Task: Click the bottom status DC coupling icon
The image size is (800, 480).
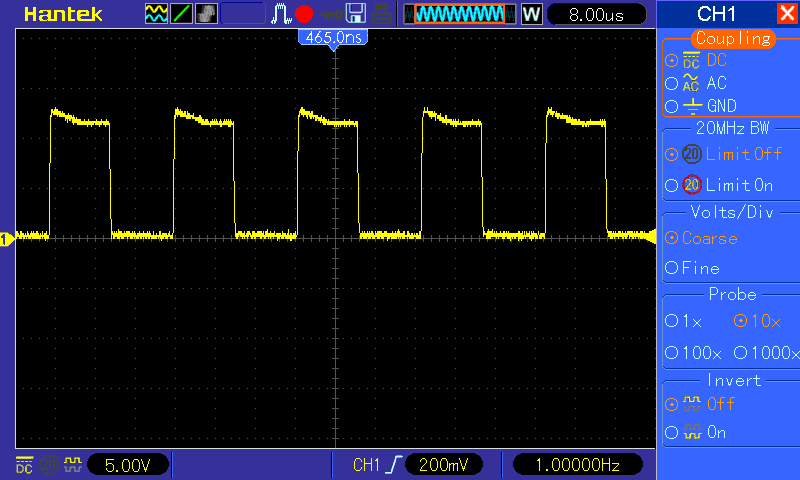Action: [24, 465]
